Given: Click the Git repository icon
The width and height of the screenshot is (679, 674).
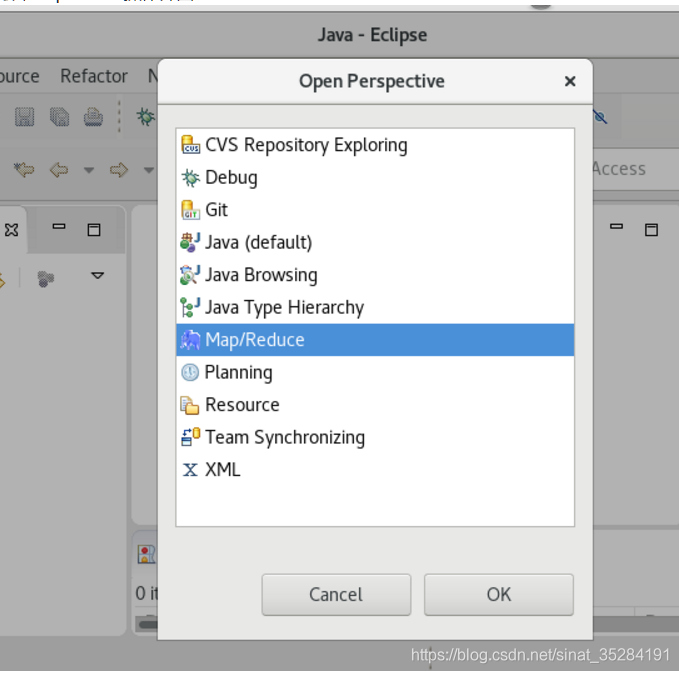Looking at the screenshot, I should (x=190, y=210).
